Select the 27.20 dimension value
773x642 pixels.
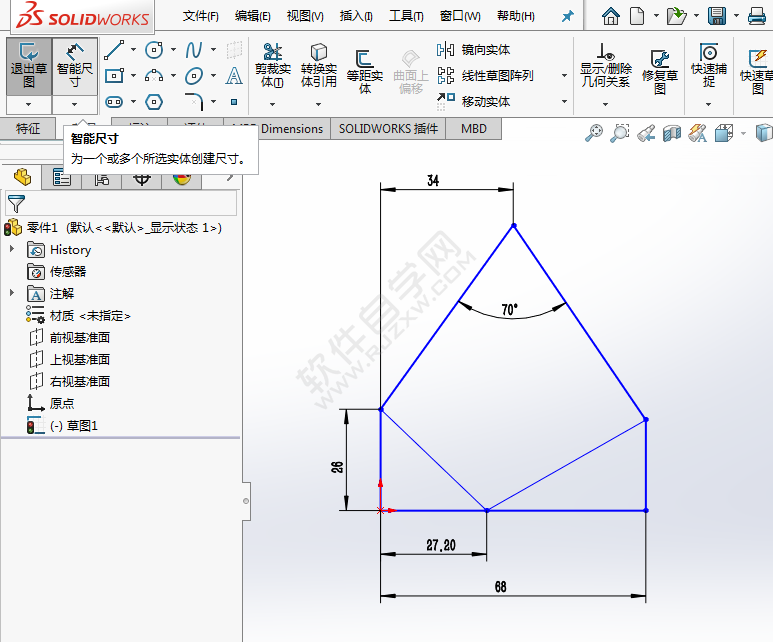coord(441,545)
